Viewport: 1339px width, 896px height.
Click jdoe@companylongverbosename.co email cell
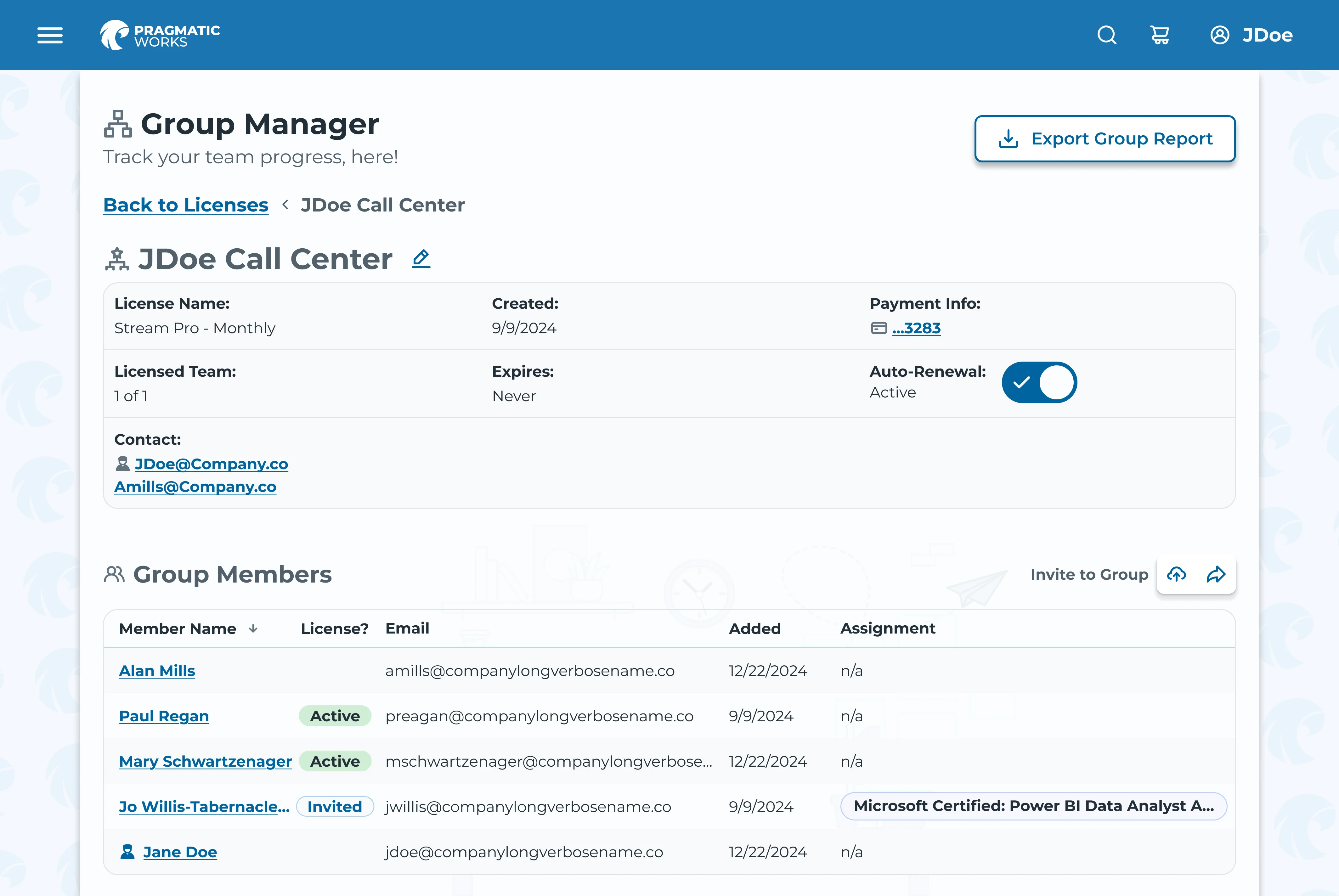(x=524, y=852)
